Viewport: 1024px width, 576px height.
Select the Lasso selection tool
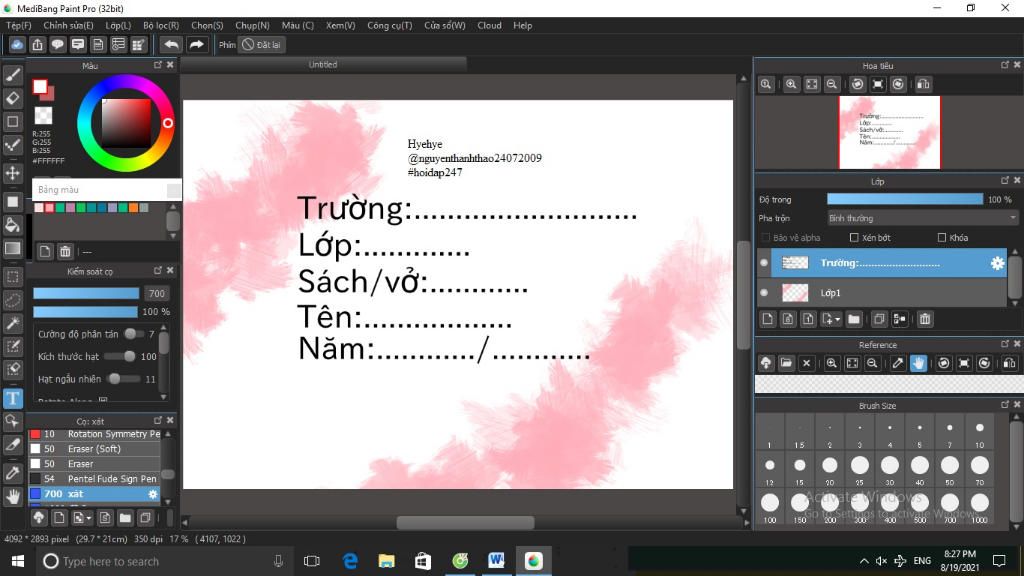tap(12, 300)
